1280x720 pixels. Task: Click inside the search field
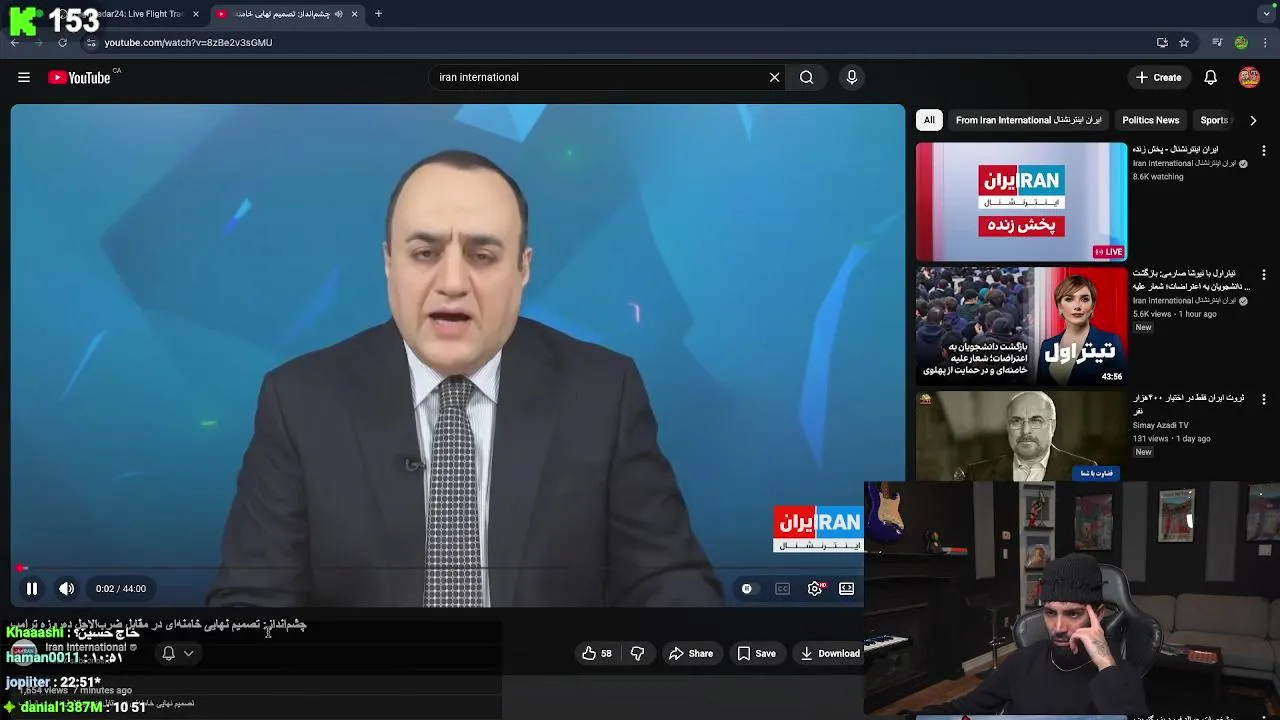click(598, 77)
